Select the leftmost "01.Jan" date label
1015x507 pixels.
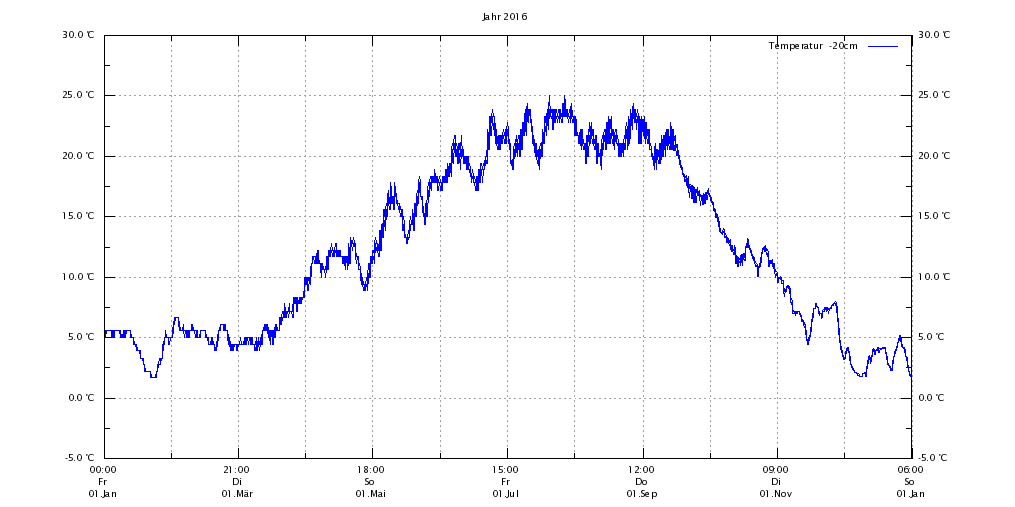102,494
